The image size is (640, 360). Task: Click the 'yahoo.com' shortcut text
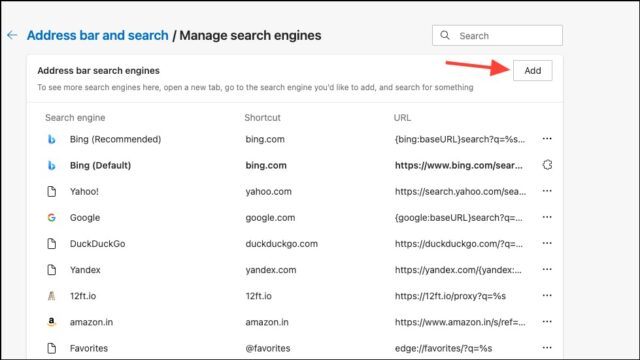click(269, 191)
